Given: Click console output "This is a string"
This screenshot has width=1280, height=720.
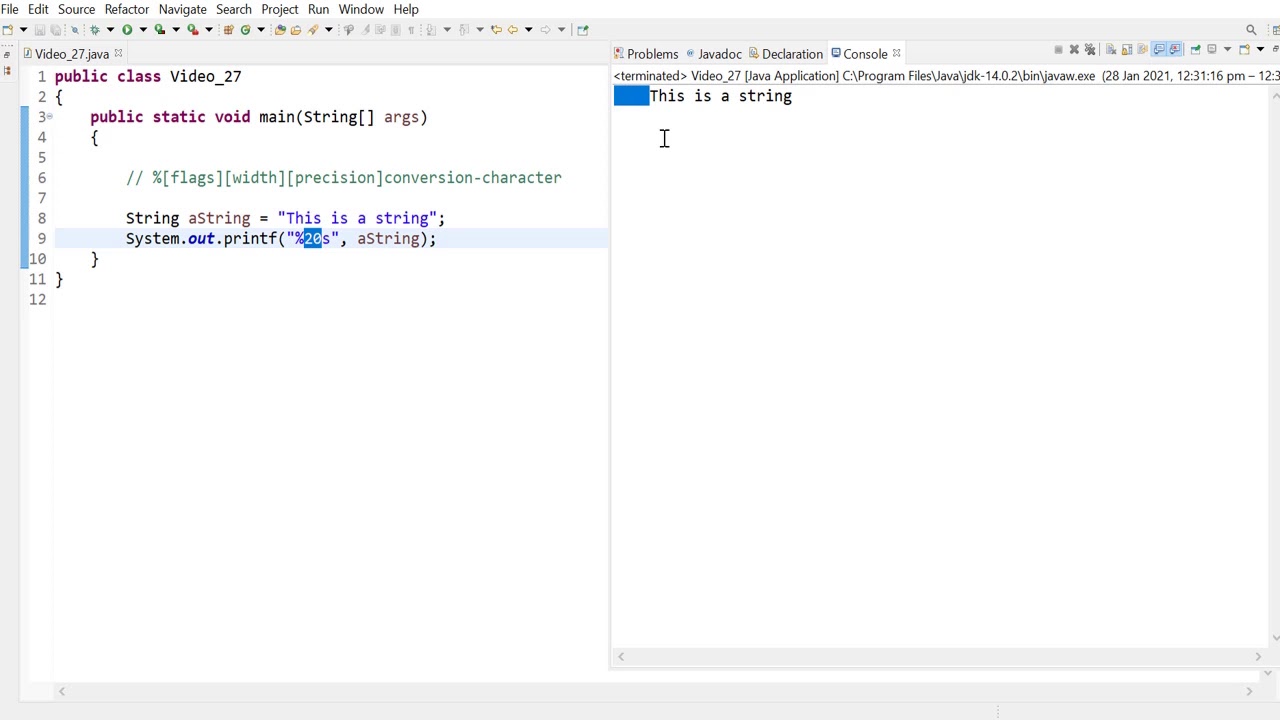Looking at the screenshot, I should [721, 96].
